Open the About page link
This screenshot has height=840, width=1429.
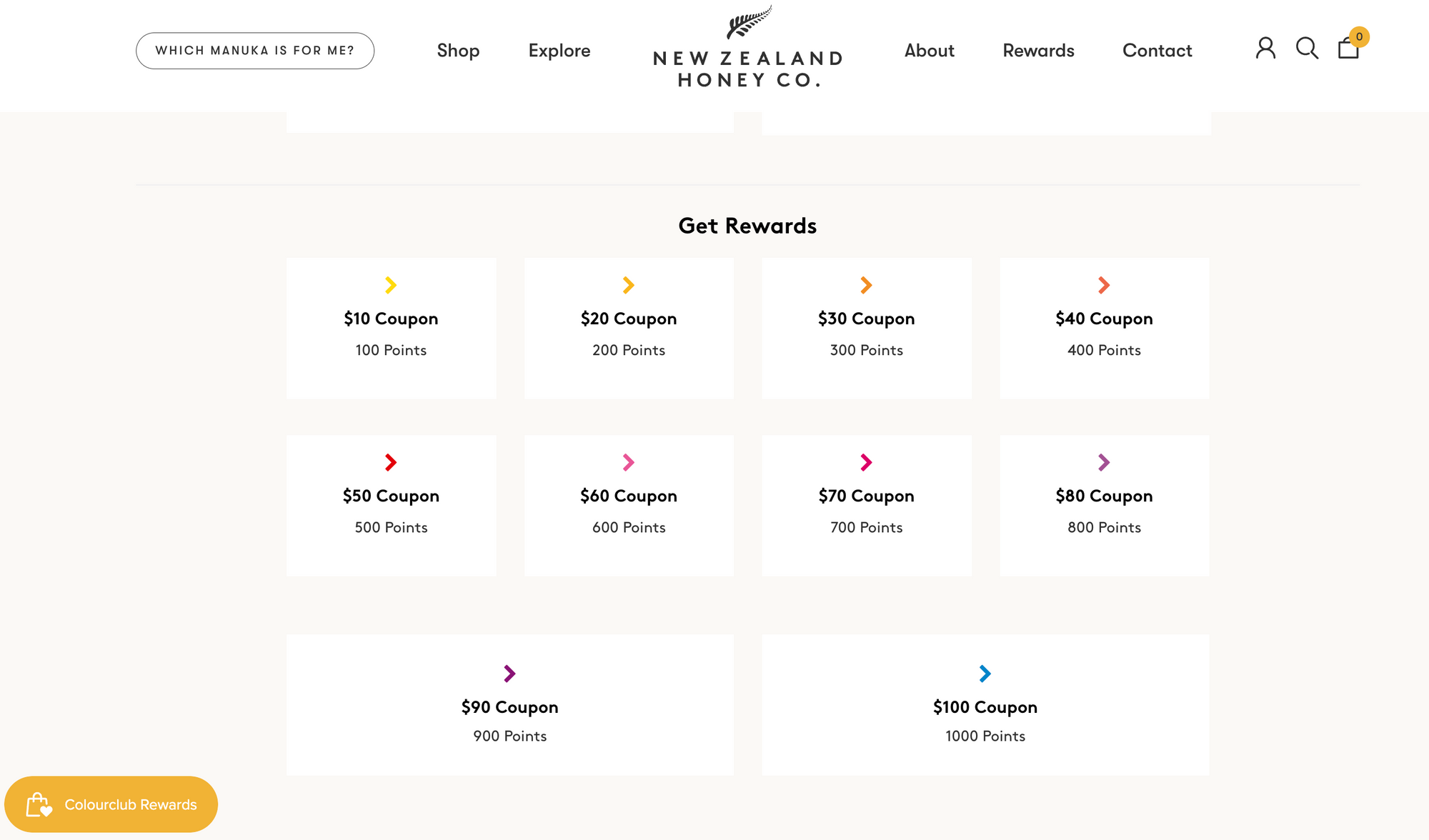pos(929,51)
